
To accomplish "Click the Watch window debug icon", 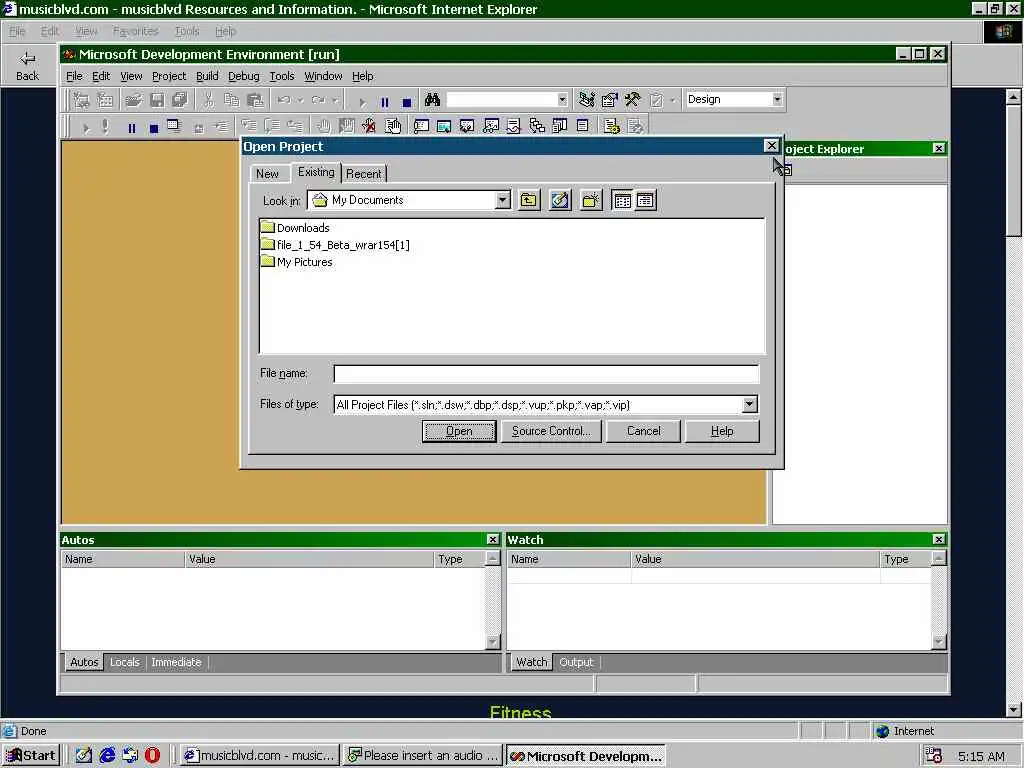I will point(490,126).
